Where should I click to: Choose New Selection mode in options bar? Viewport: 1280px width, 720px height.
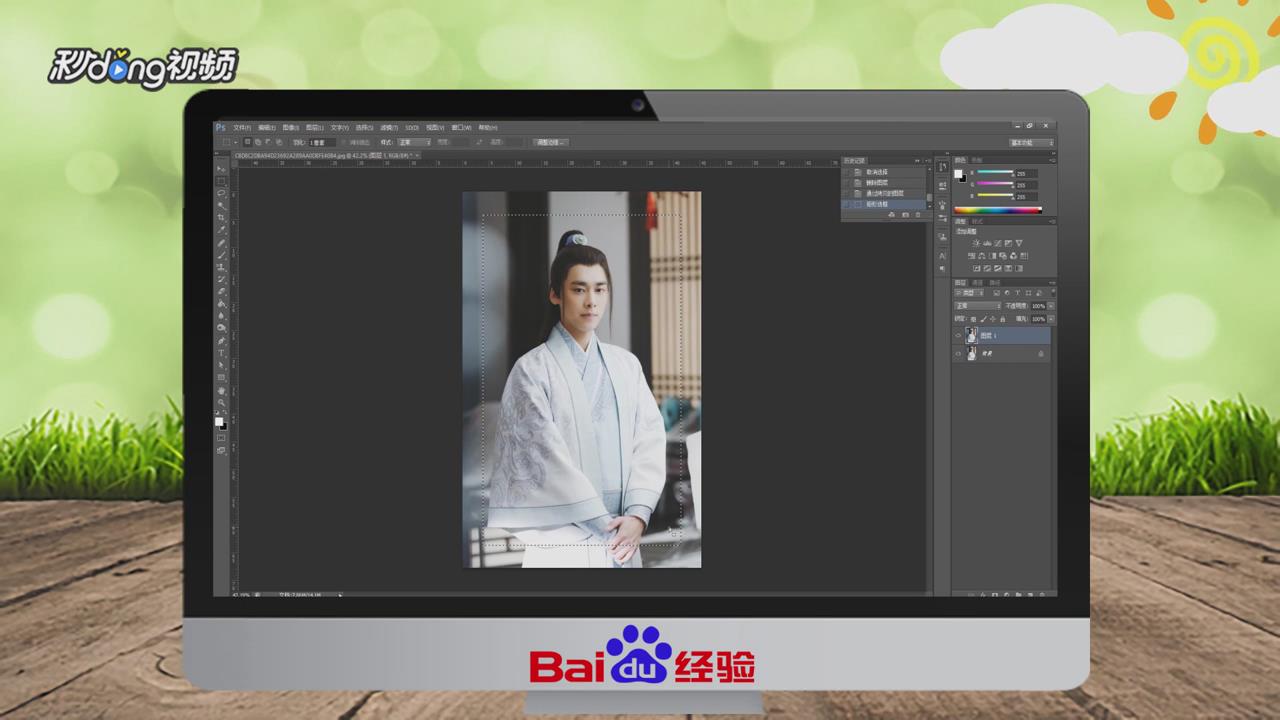(248, 142)
